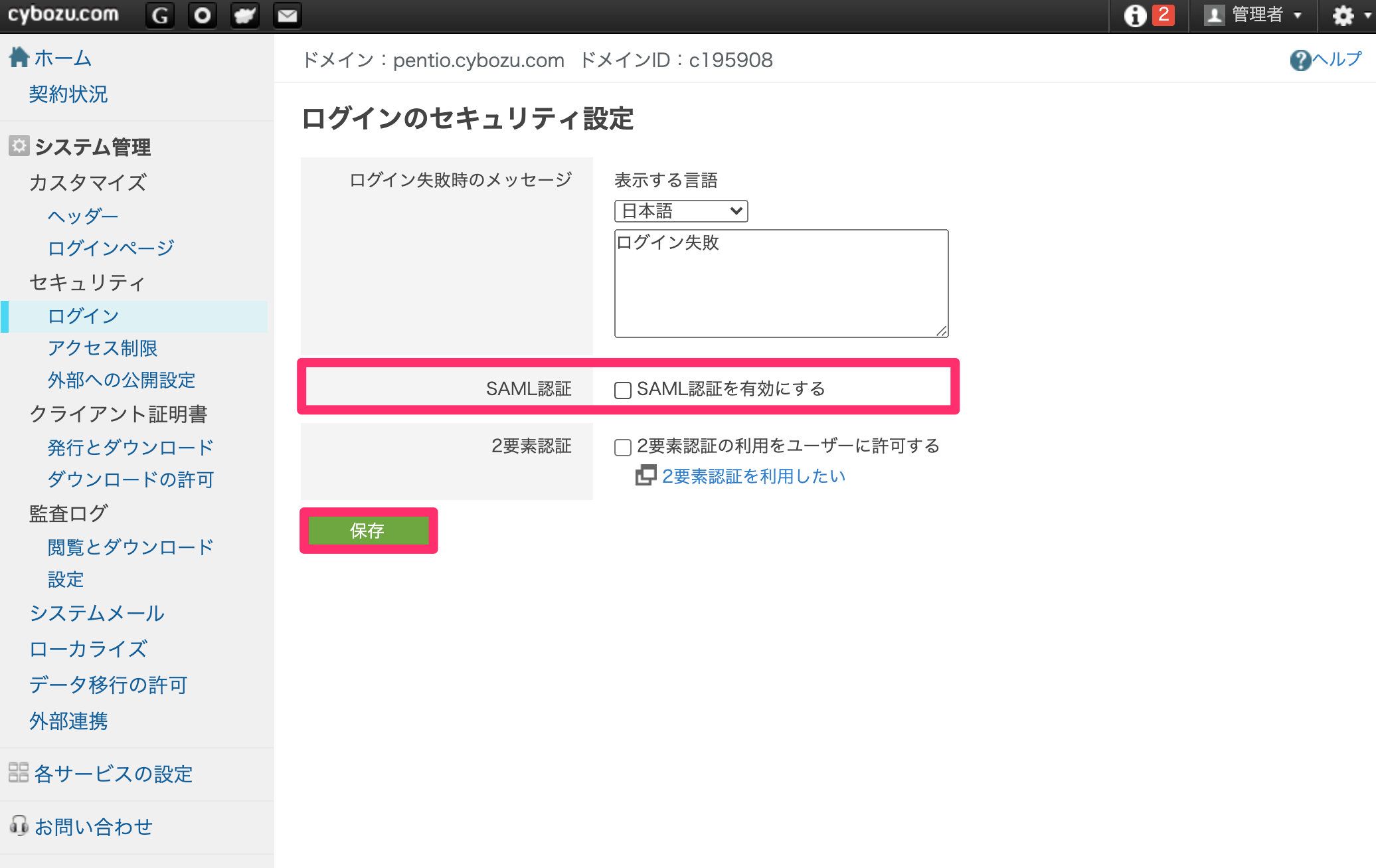Click the red notification badge showing 2
1376x868 pixels.
click(x=1163, y=15)
